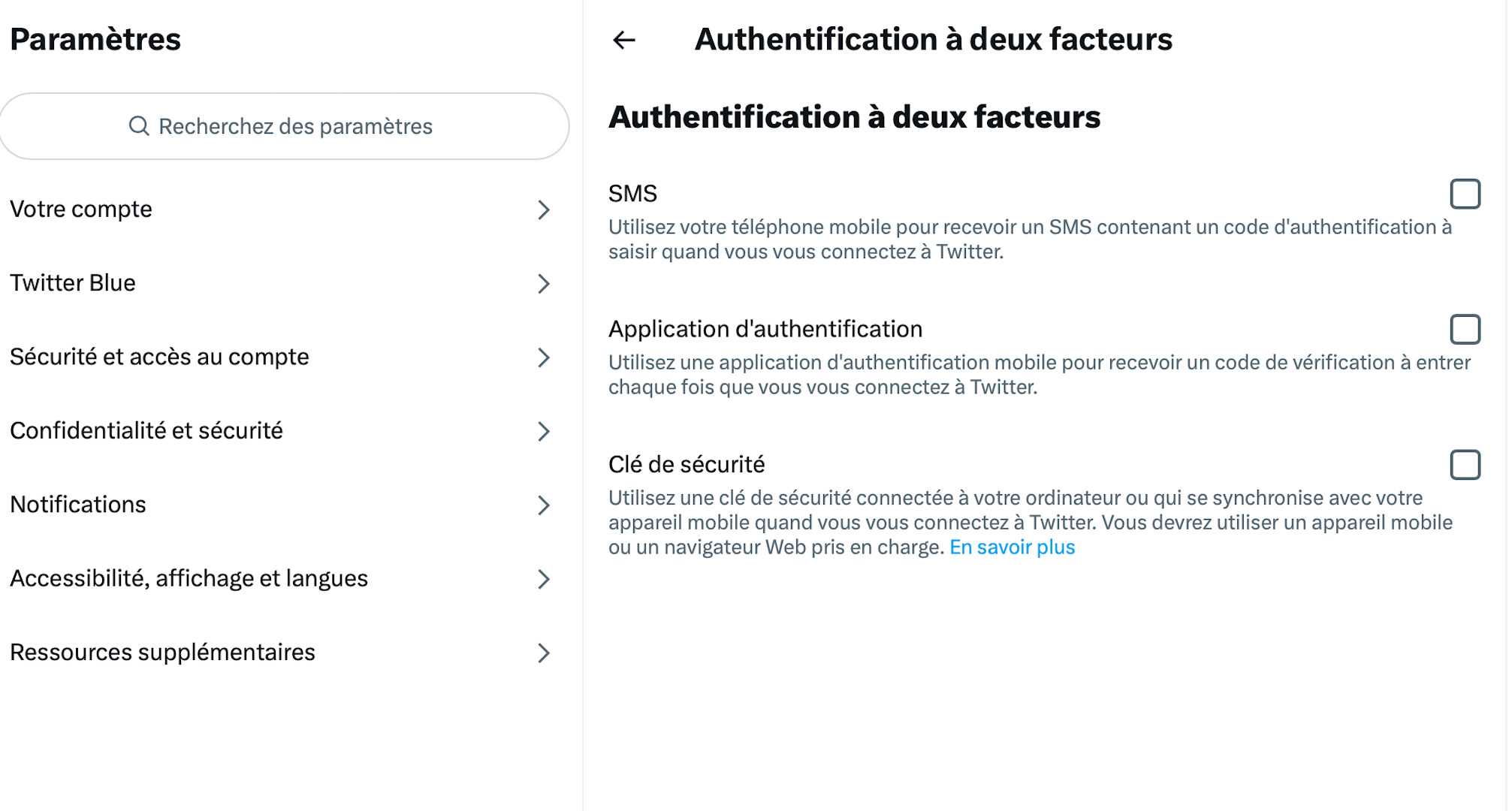The image size is (1512, 811).
Task: Check the Clé de sécurité box
Action: point(1465,465)
